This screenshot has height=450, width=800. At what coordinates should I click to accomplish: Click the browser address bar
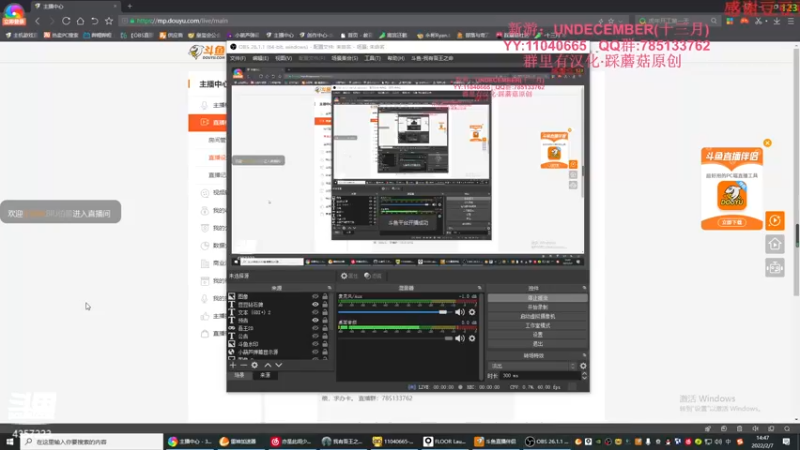pos(357,21)
